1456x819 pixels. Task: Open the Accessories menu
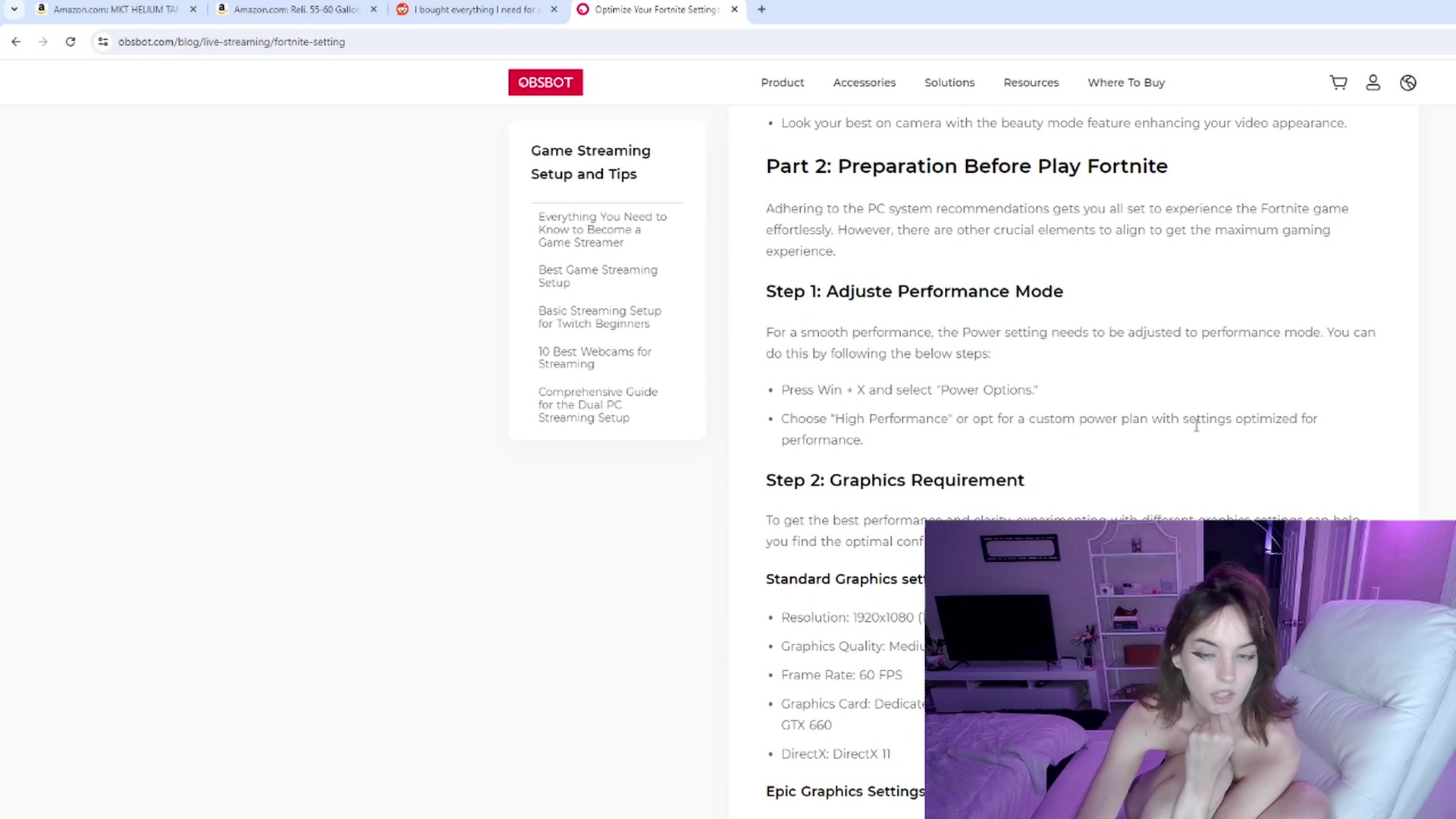[864, 83]
